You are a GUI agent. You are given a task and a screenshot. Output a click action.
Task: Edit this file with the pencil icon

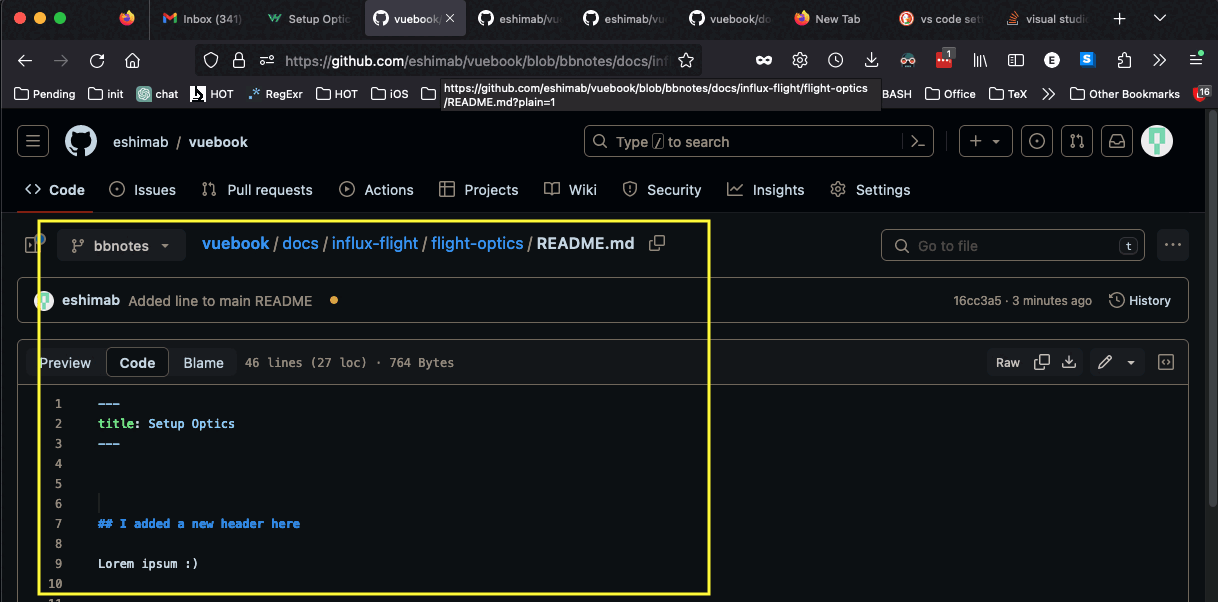[1105, 362]
